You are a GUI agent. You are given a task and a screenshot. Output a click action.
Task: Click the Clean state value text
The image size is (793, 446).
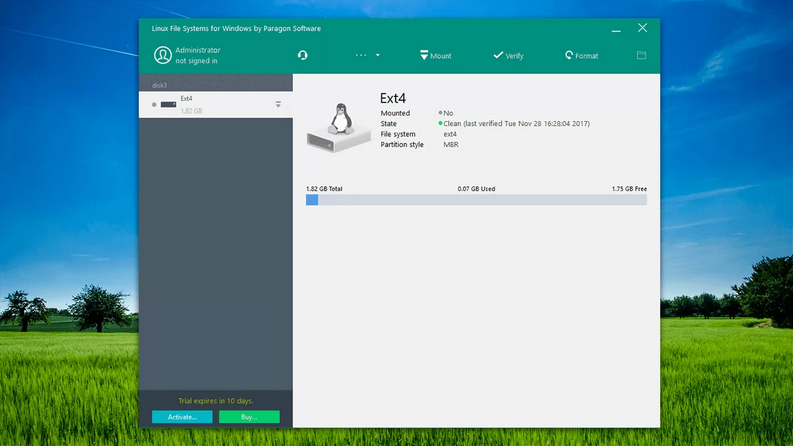click(x=516, y=123)
